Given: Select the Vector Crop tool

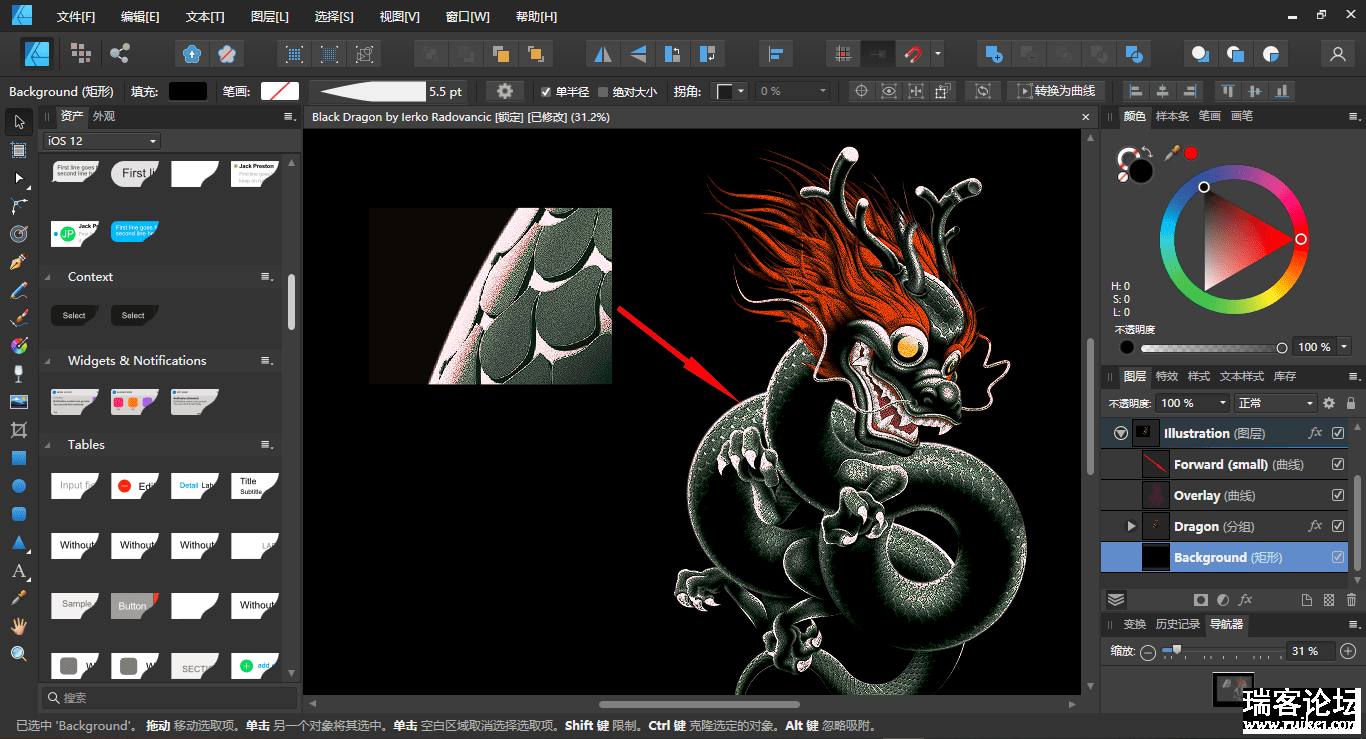Looking at the screenshot, I should 19,430.
